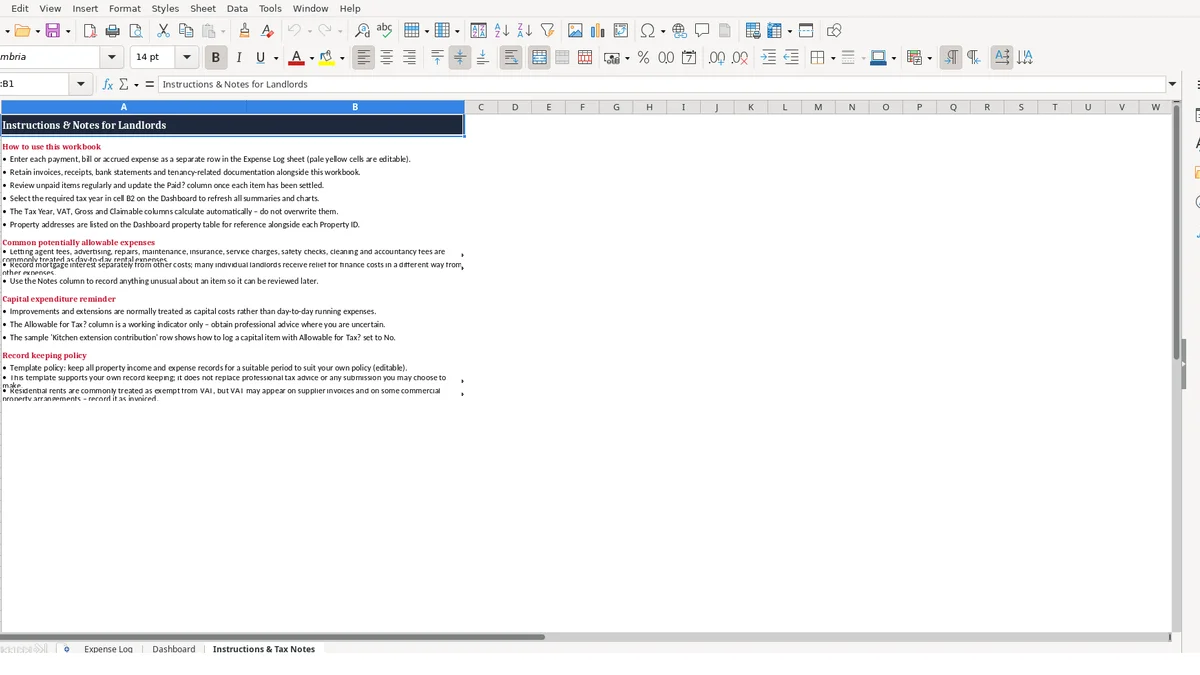Open special character dropdown arrow
Image resolution: width=1200 pixels, height=675 pixels.
[663, 31]
